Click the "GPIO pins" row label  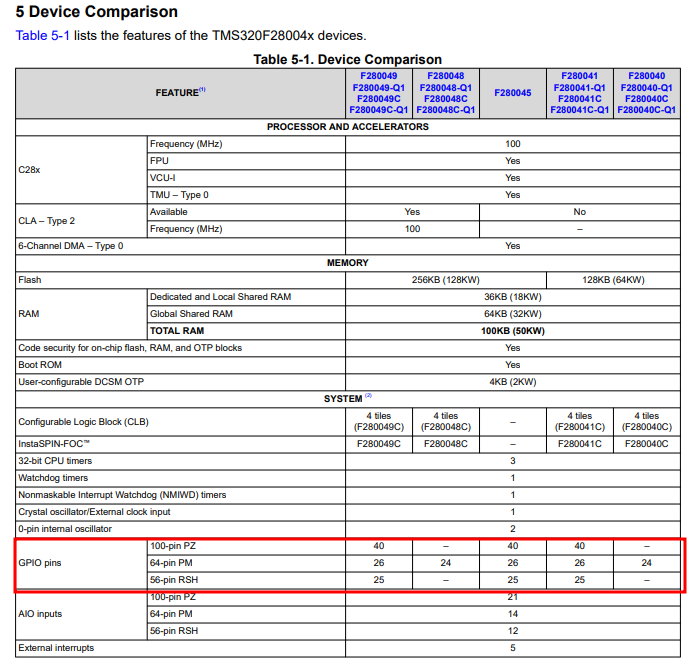[42, 564]
